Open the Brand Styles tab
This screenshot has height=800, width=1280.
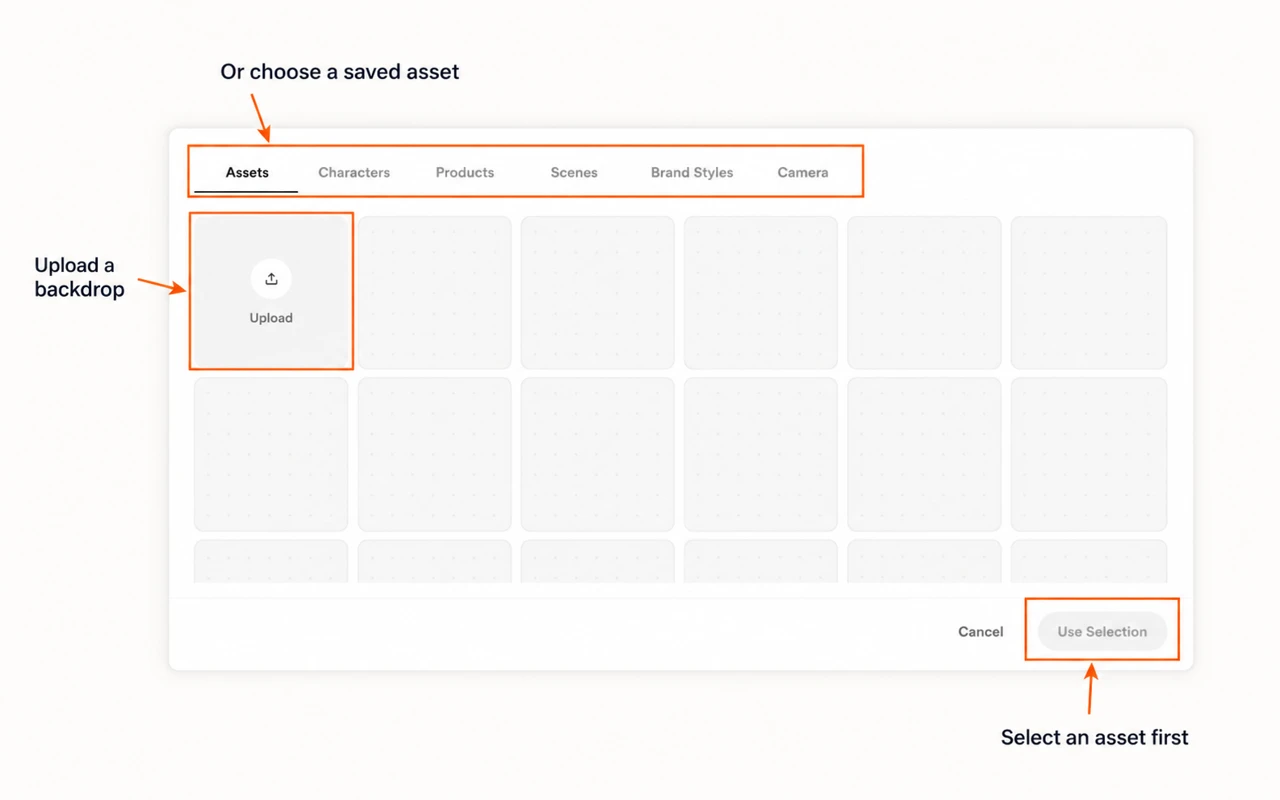(x=692, y=172)
